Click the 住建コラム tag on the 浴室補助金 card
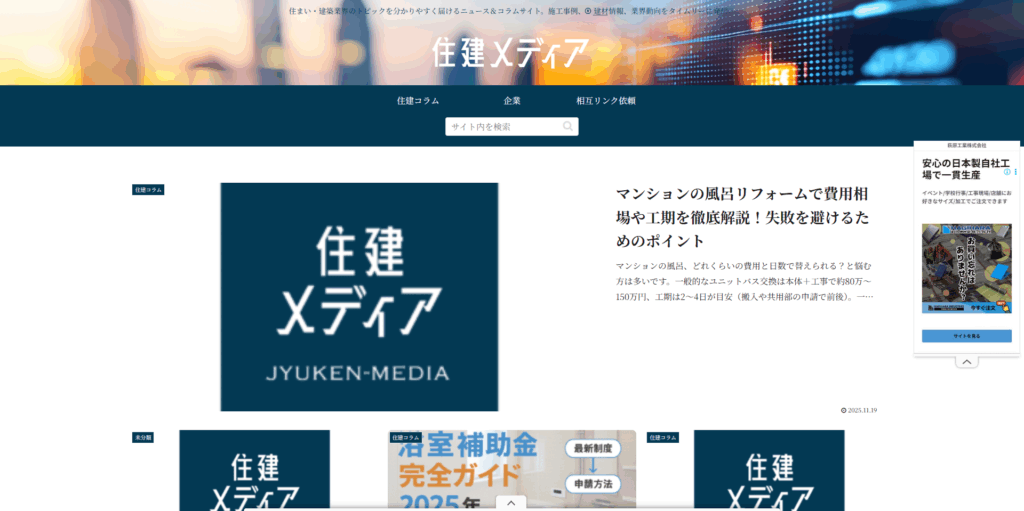 tap(406, 437)
